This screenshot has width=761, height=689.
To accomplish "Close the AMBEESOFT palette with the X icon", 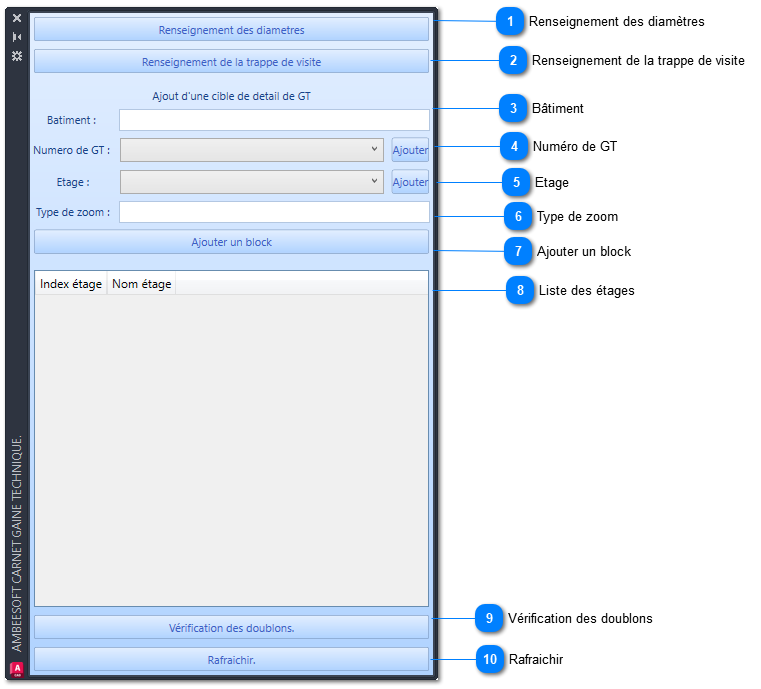I will 17,18.
